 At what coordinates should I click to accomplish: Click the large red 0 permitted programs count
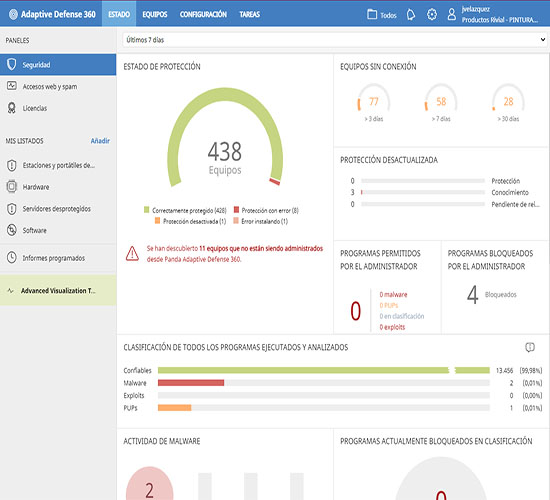point(355,311)
